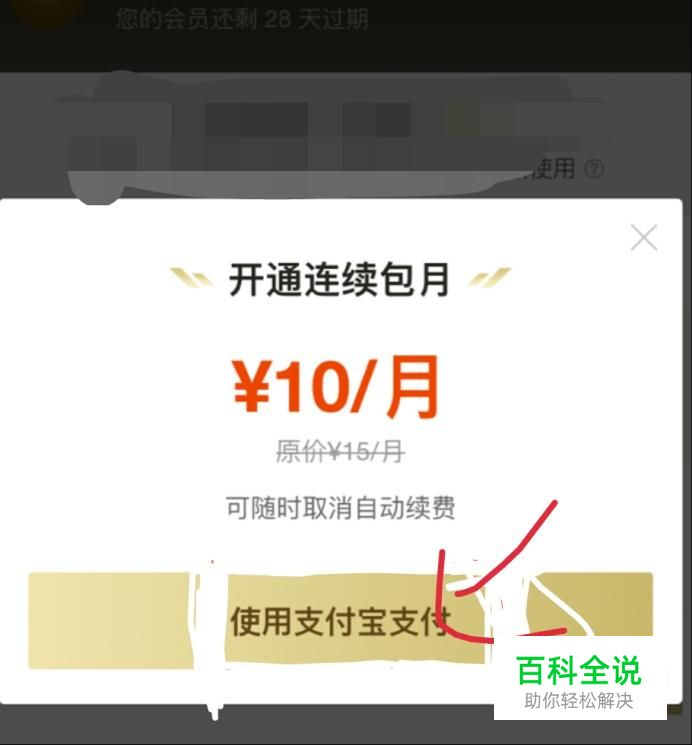Click the 助你轻松解决 tagline
The width and height of the screenshot is (692, 745).
(579, 701)
